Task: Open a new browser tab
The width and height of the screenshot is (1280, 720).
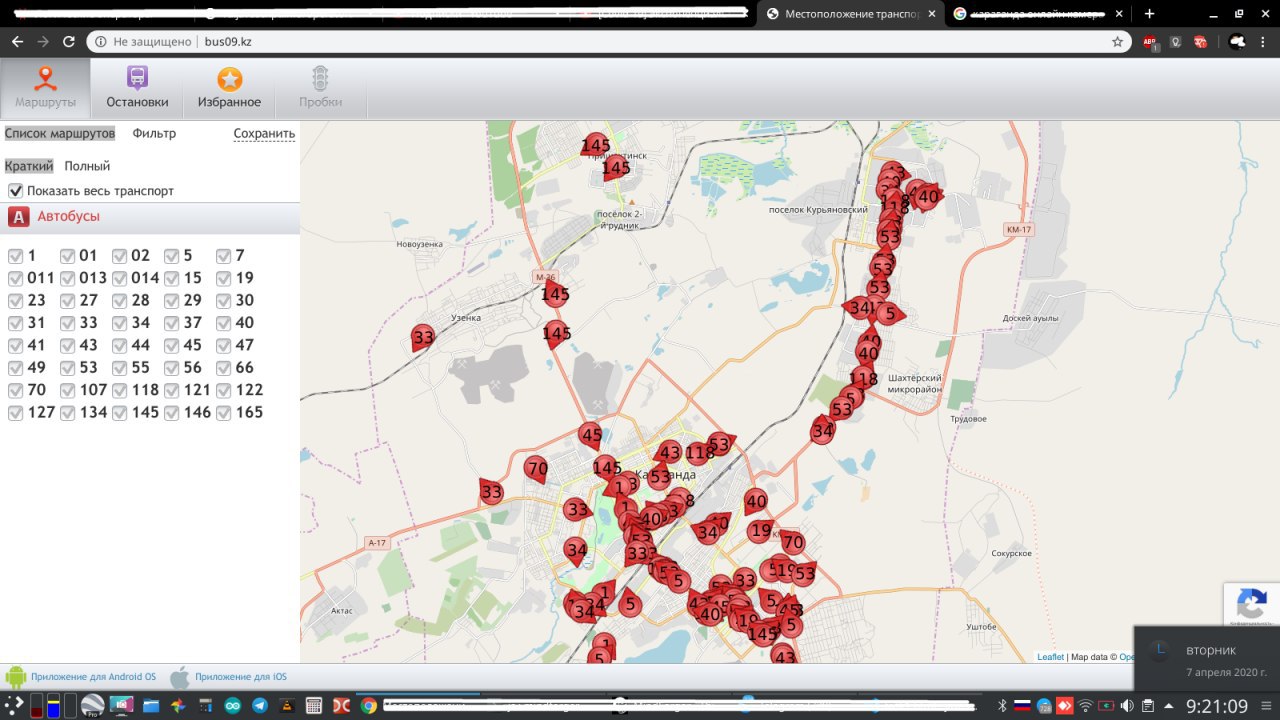Action: (x=1150, y=14)
